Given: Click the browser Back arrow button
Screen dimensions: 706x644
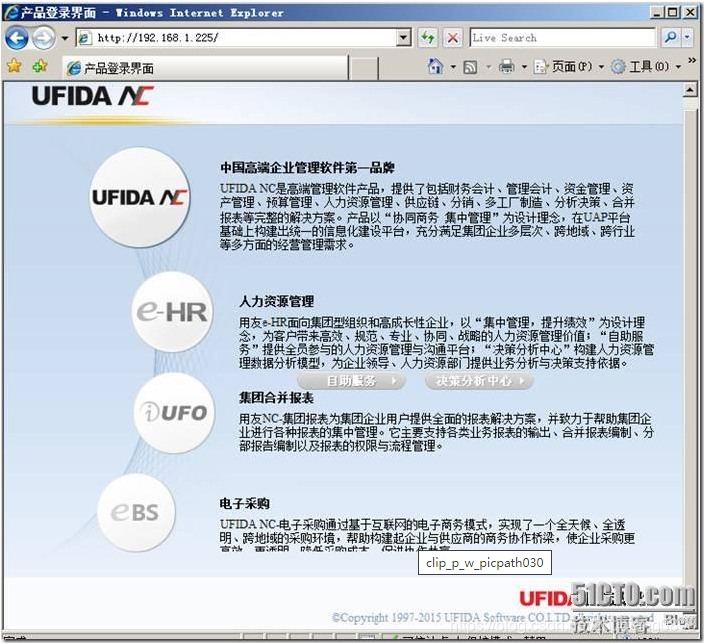Looking at the screenshot, I should click(x=17, y=38).
